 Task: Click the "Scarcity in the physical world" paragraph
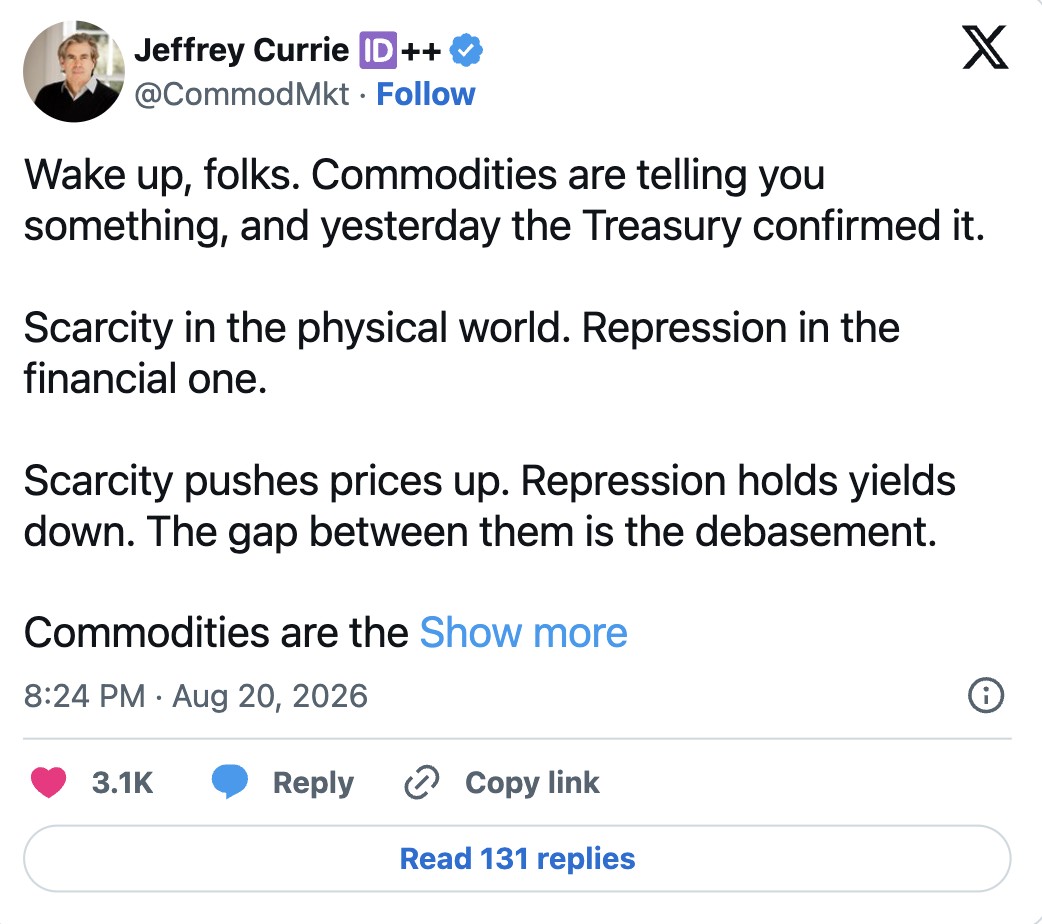[462, 353]
